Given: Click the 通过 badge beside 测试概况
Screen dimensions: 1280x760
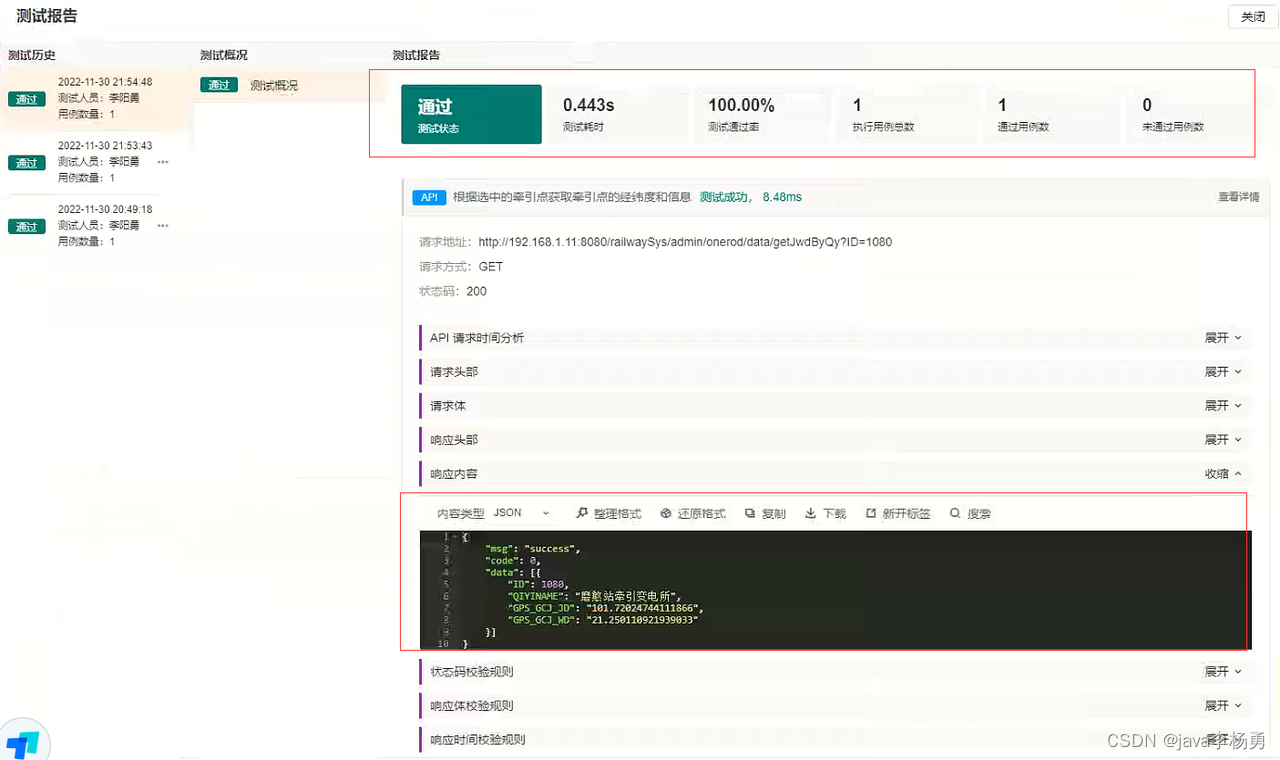Looking at the screenshot, I should [219, 85].
